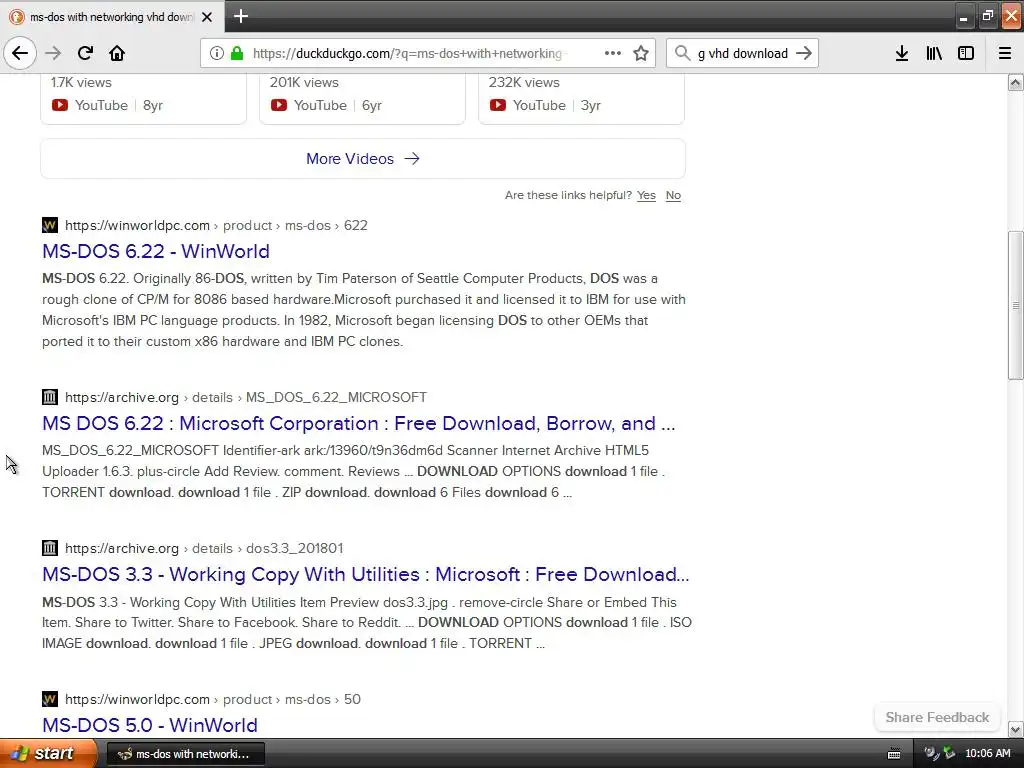Close the ms-dos search tab
The height and width of the screenshot is (768, 1024).
(x=207, y=17)
